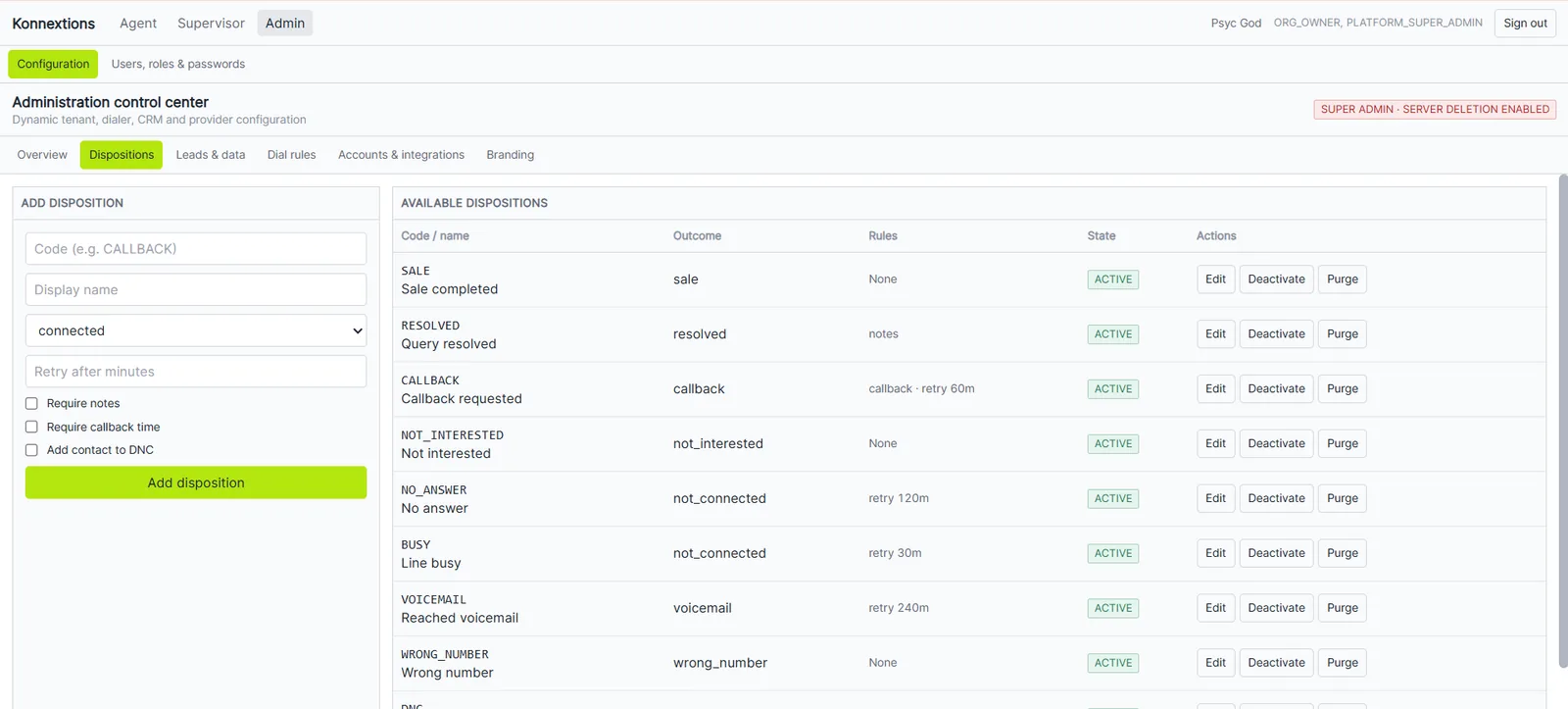Click the Add disposition button
Image resolution: width=1568 pixels, height=709 pixels.
coord(196,482)
